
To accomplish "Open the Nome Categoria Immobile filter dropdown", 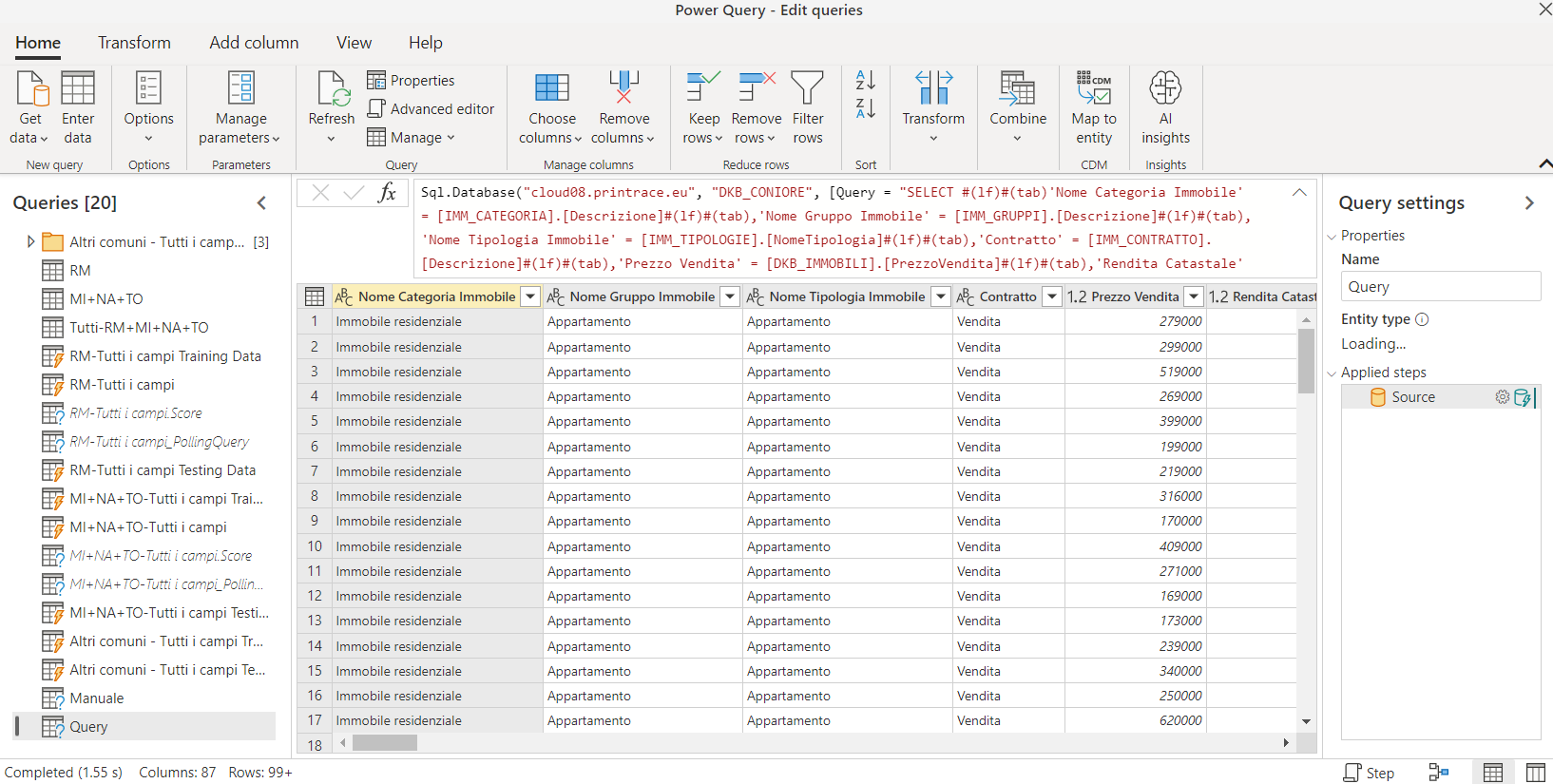I will click(x=530, y=296).
